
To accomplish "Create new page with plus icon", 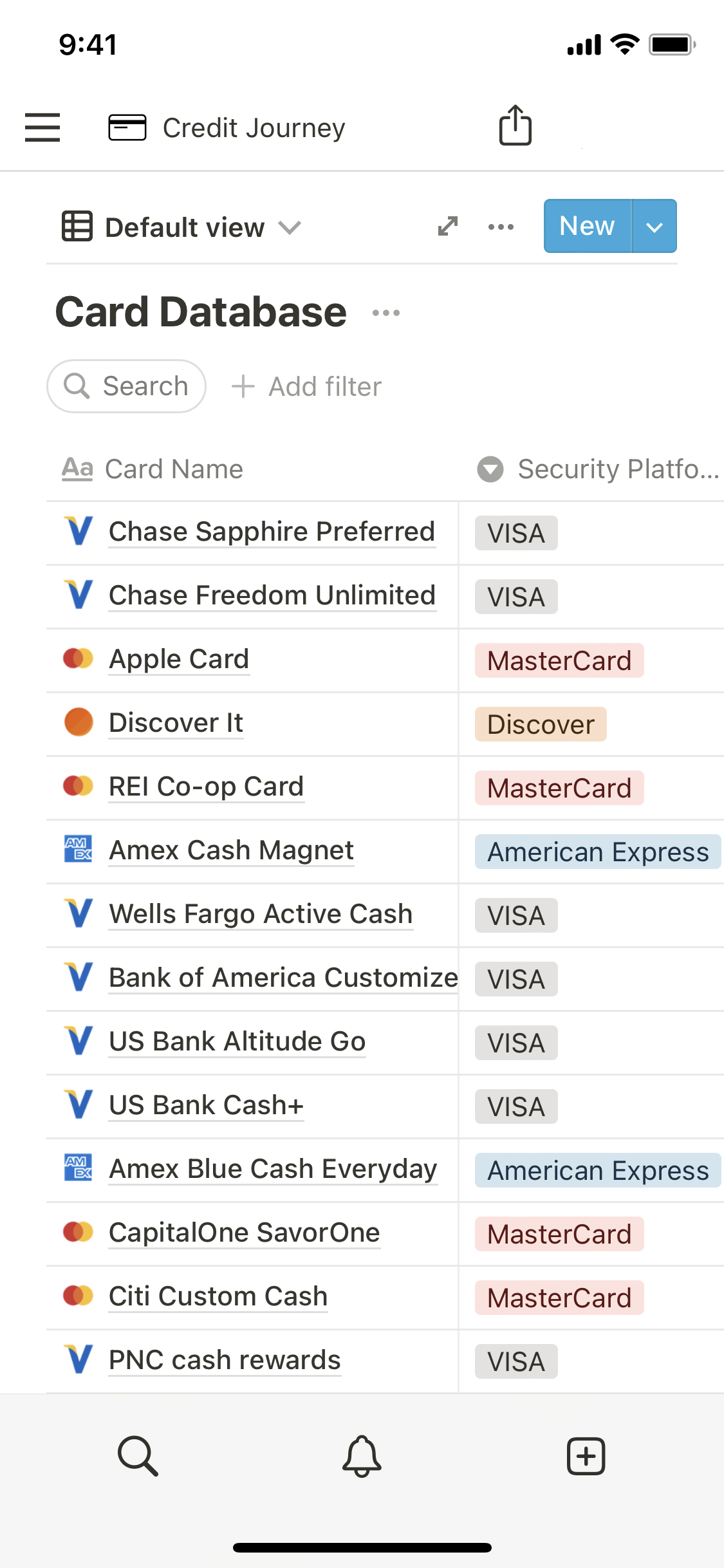I will 586,1455.
